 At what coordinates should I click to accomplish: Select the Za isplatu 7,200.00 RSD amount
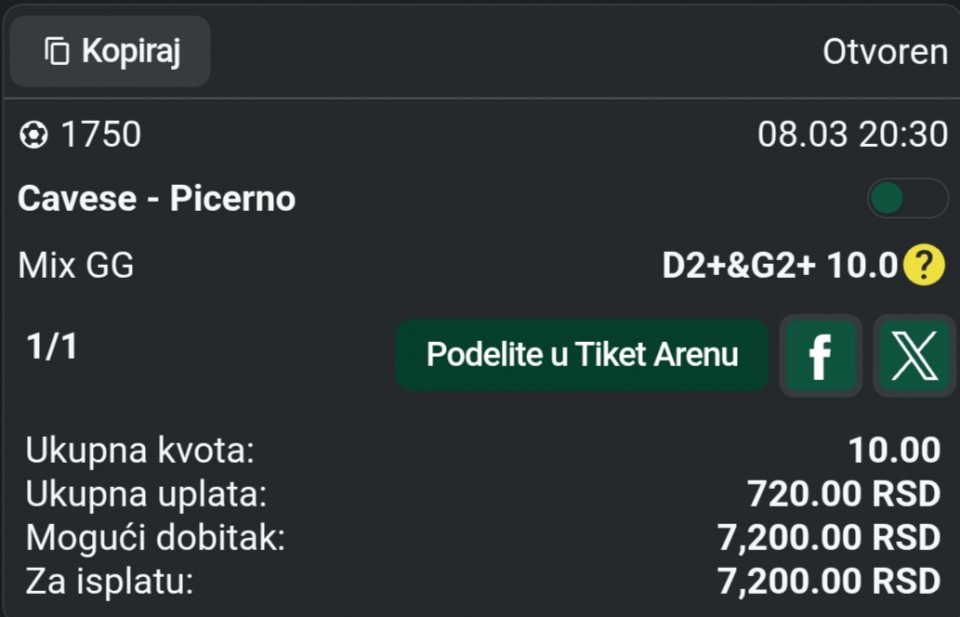[x=829, y=580]
